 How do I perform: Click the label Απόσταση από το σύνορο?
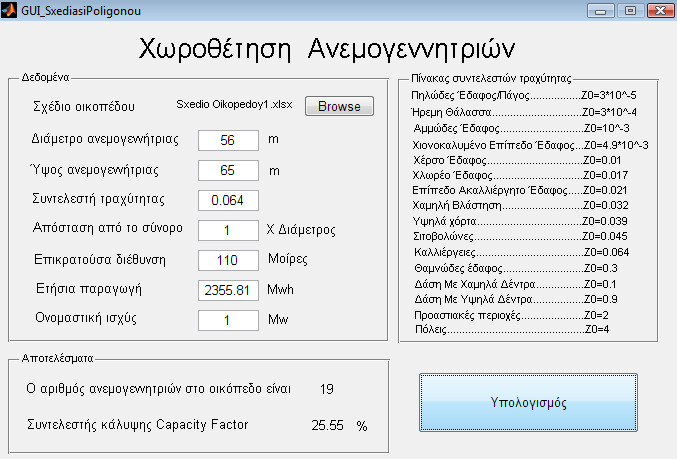(108, 228)
